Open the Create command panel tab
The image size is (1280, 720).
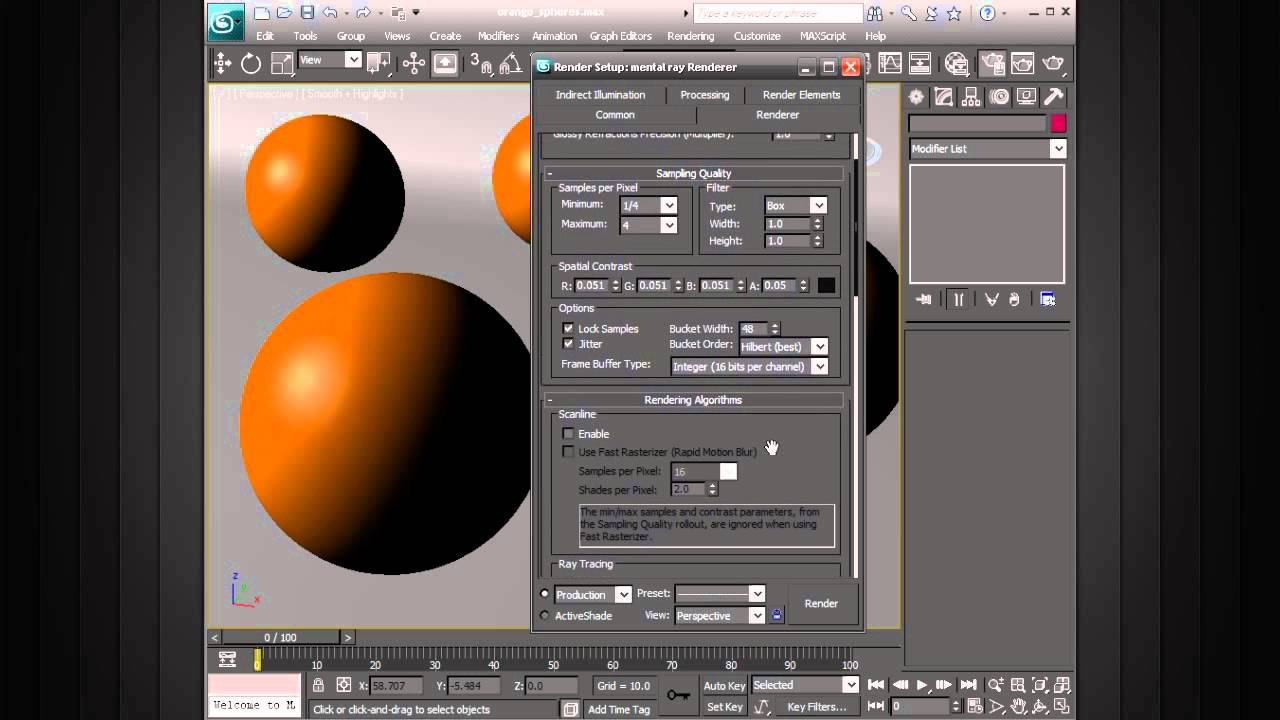(x=916, y=97)
